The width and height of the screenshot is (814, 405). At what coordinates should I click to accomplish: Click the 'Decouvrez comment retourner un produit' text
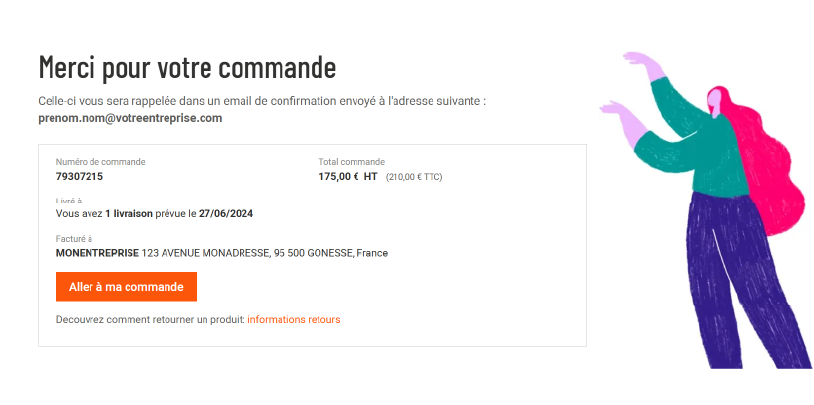(x=150, y=319)
